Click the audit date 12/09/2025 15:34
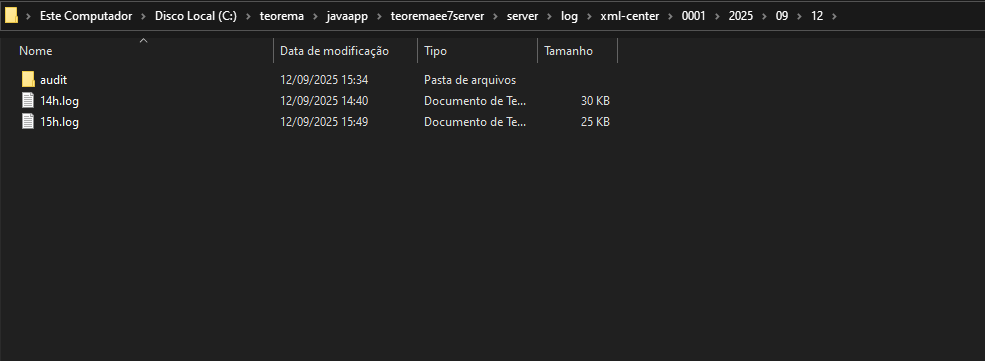This screenshot has width=985, height=361. [x=324, y=80]
